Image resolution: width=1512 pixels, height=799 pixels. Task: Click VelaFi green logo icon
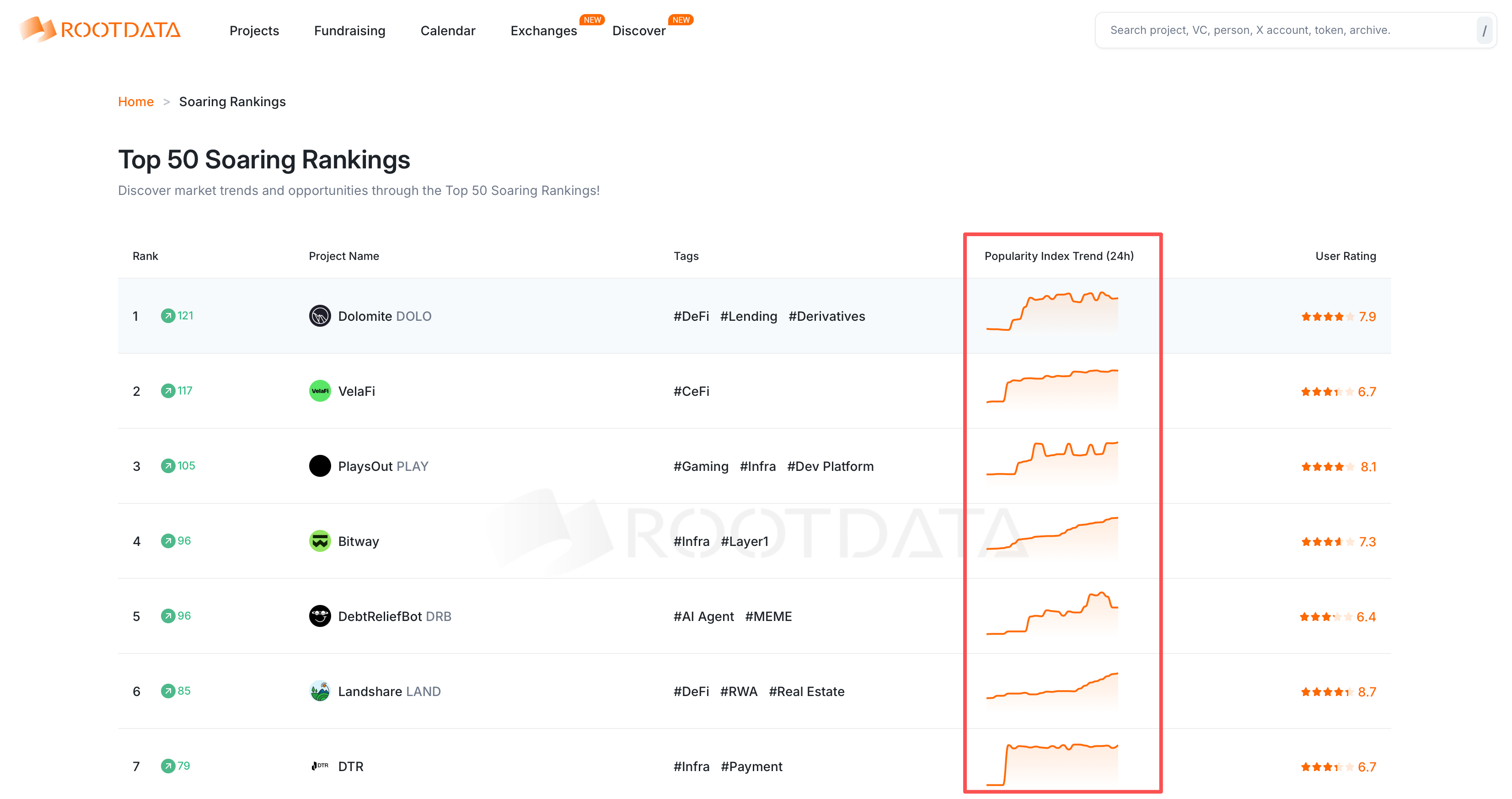pyautogui.click(x=320, y=391)
